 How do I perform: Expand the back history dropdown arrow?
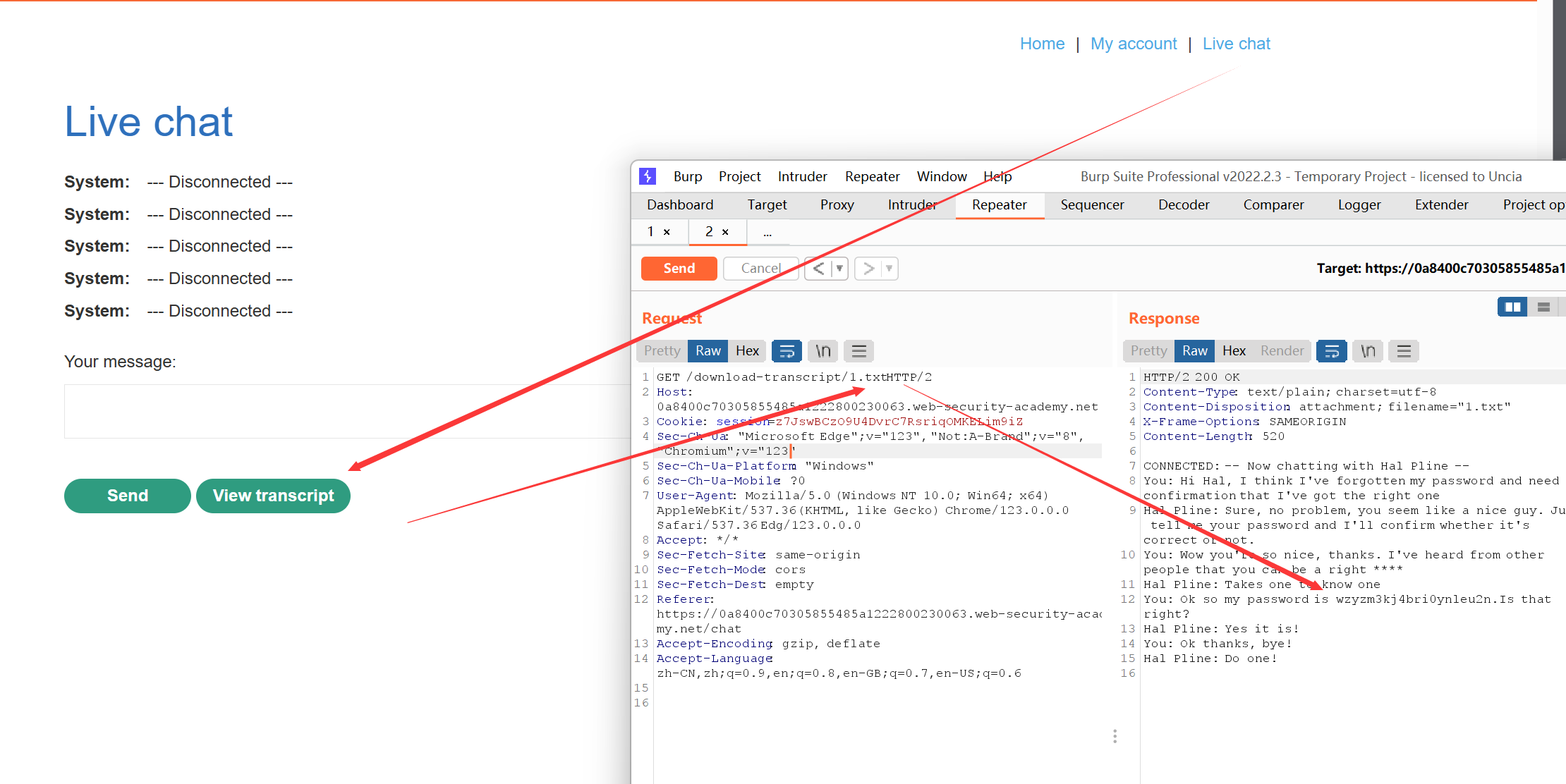[839, 269]
